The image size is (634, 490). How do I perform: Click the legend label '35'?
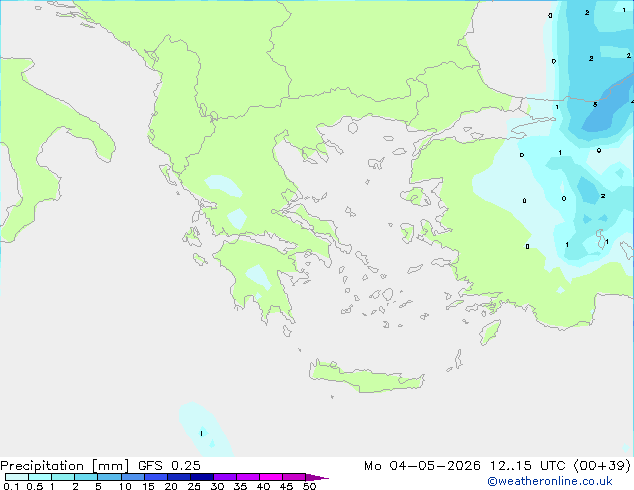tap(240, 486)
